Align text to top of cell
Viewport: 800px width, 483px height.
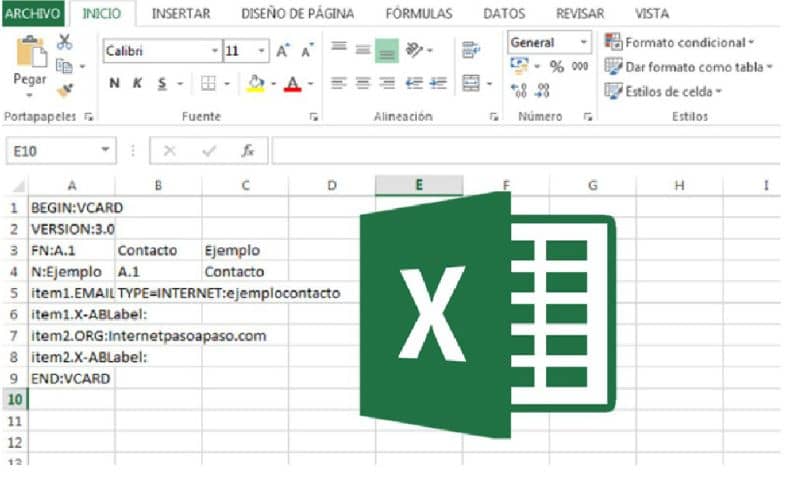[339, 47]
